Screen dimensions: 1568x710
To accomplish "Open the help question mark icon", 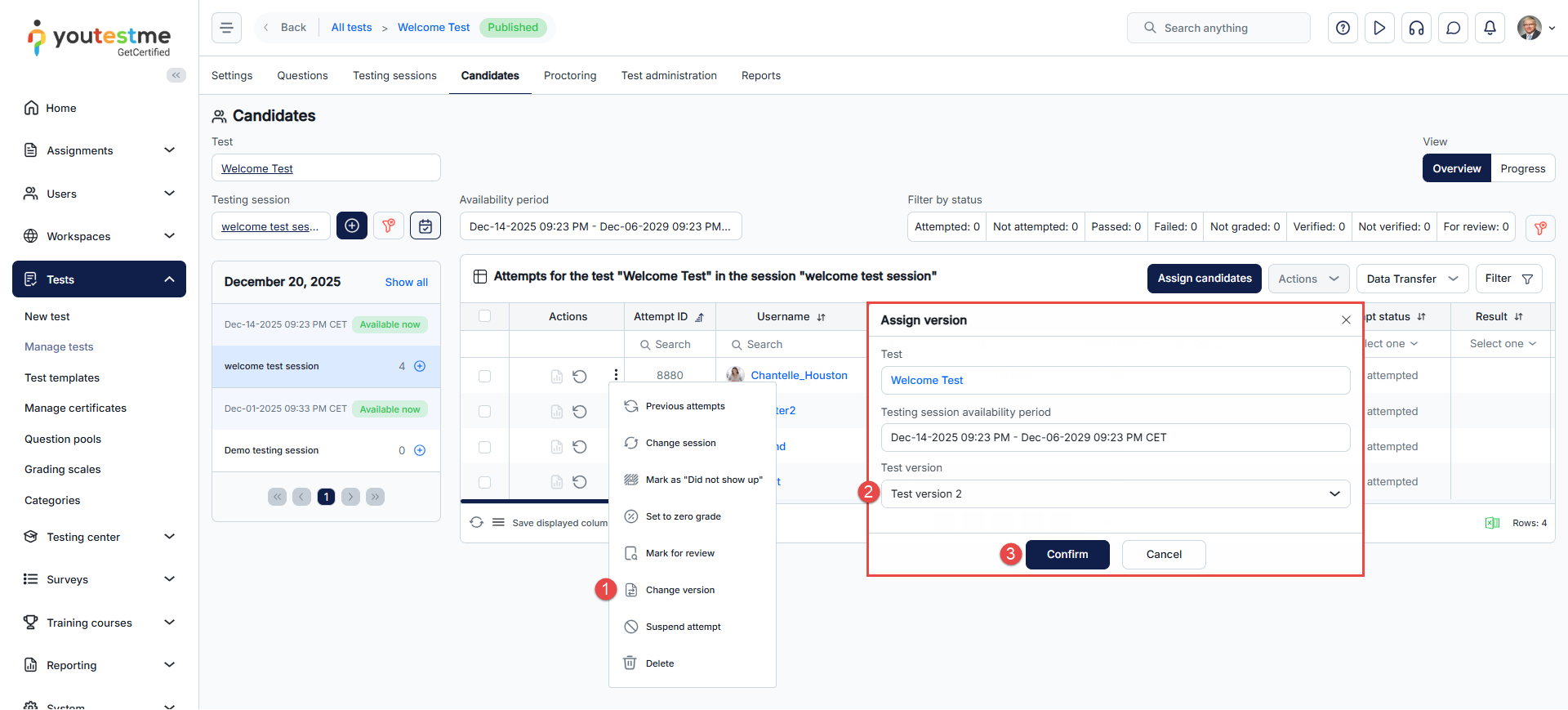I will [x=1343, y=28].
